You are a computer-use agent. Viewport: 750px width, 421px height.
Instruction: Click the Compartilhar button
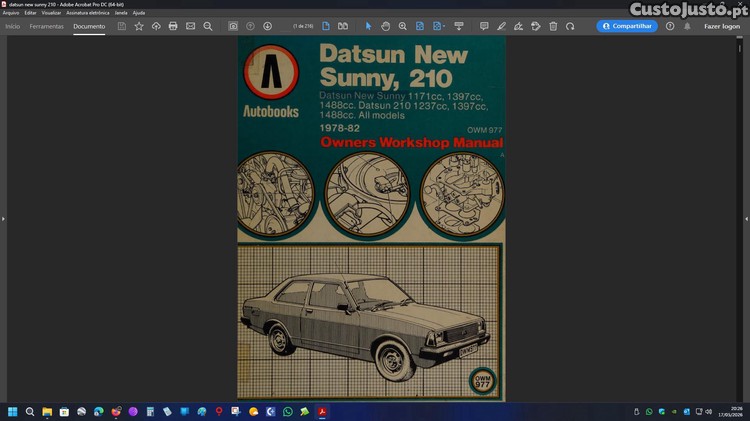tap(627, 26)
